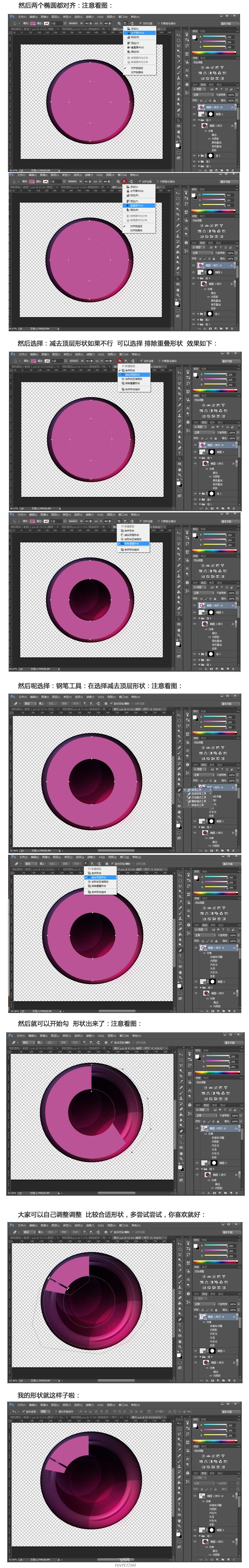Image resolution: width=249 pixels, height=1568 pixels.
Task: Pick 排除重叠形状 in the fourth screenshot's path operations menu
Action: click(x=134, y=544)
